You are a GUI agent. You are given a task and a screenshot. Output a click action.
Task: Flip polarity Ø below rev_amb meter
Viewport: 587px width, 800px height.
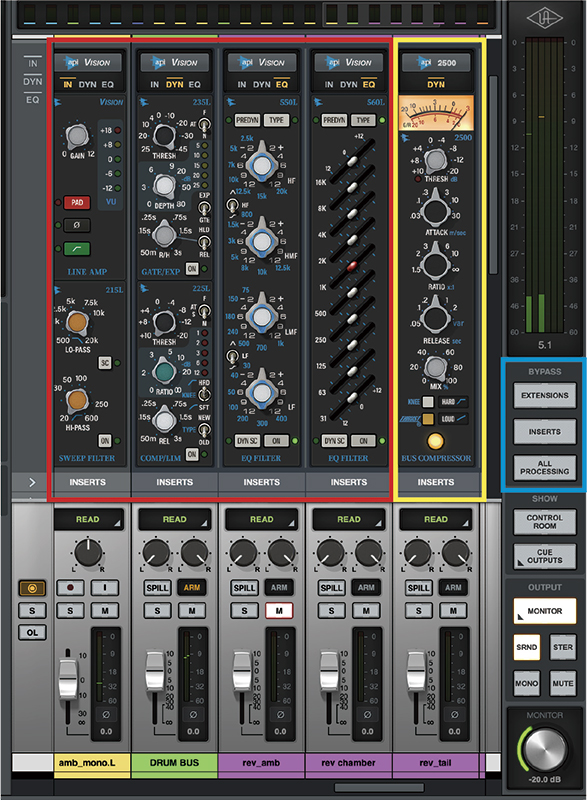coord(280,715)
